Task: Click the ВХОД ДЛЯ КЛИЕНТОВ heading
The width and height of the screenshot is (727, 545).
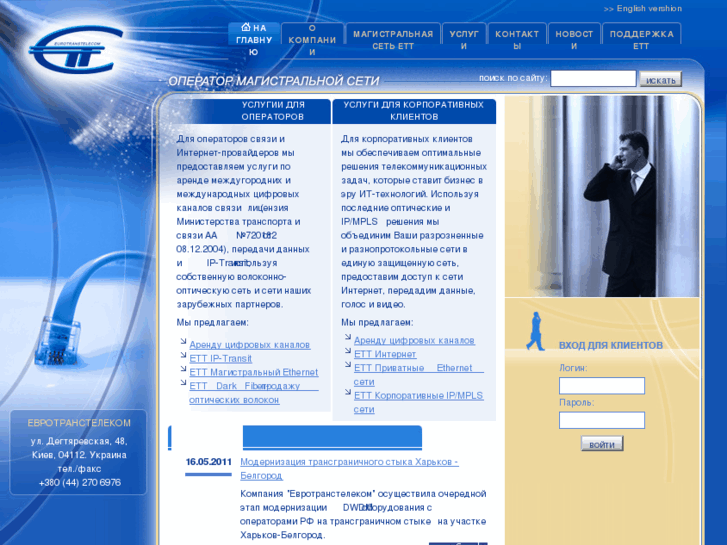Action: 611,346
